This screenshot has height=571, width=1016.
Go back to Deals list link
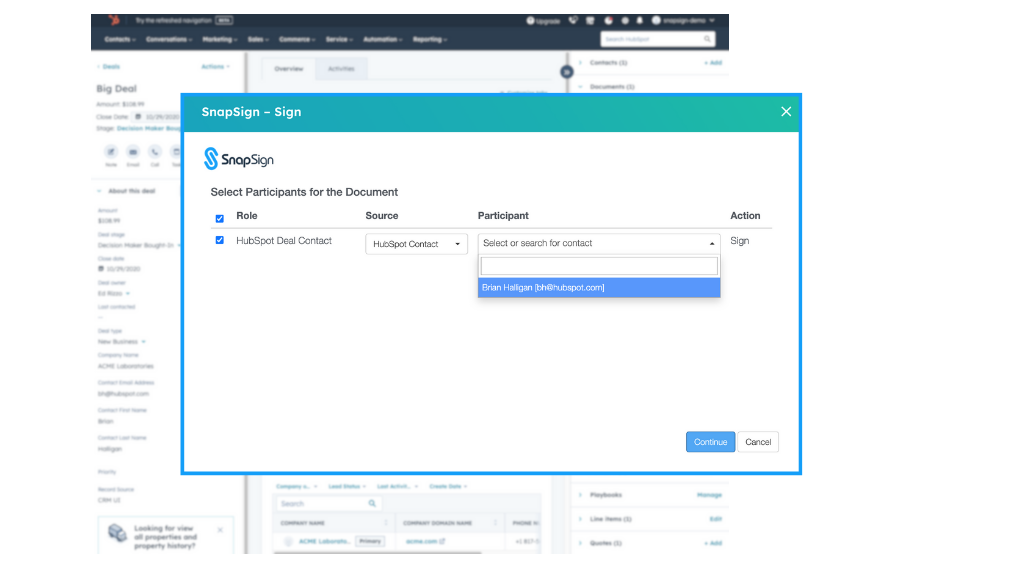(x=108, y=67)
